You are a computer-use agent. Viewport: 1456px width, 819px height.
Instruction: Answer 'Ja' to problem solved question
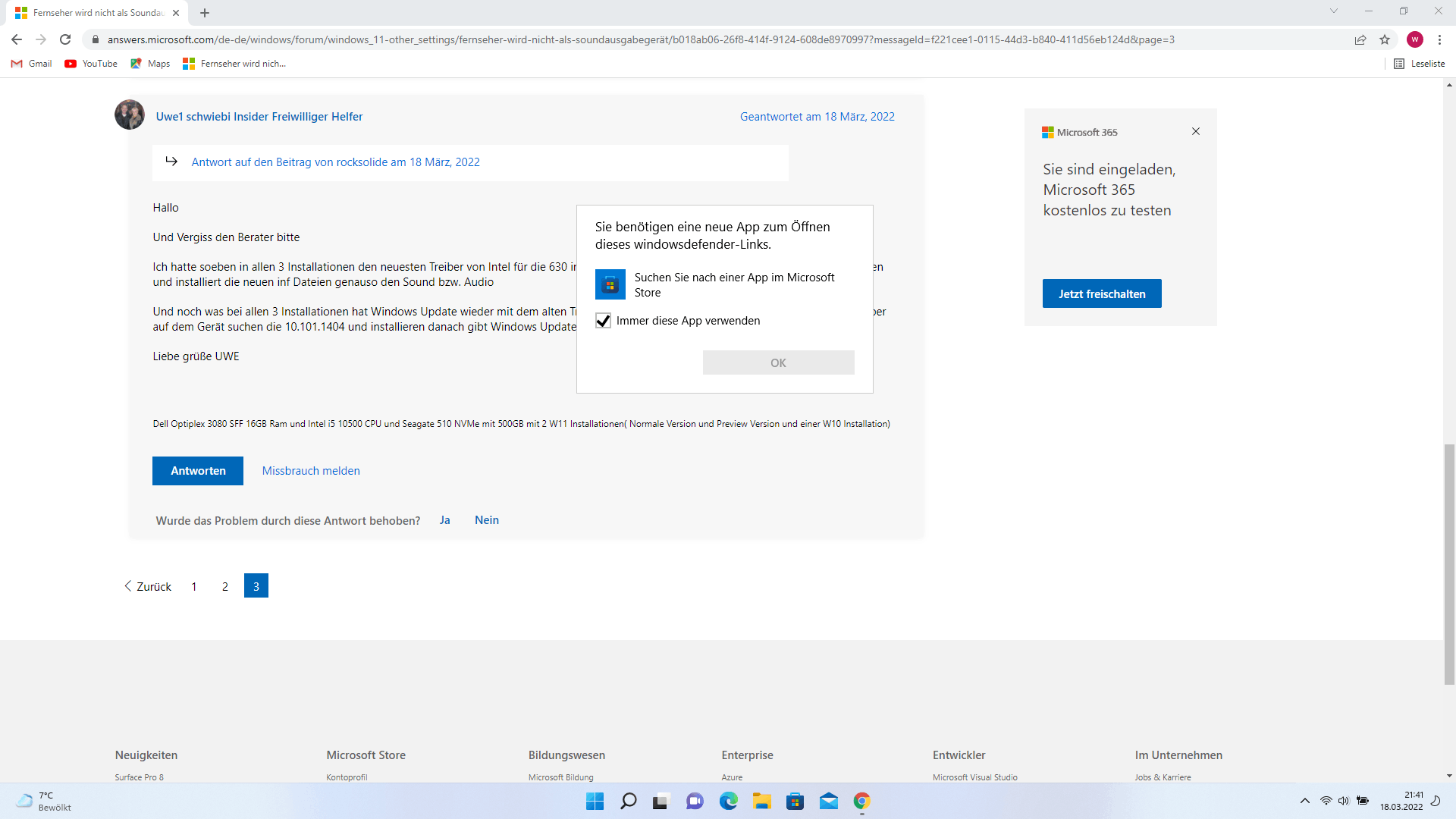[x=445, y=520]
